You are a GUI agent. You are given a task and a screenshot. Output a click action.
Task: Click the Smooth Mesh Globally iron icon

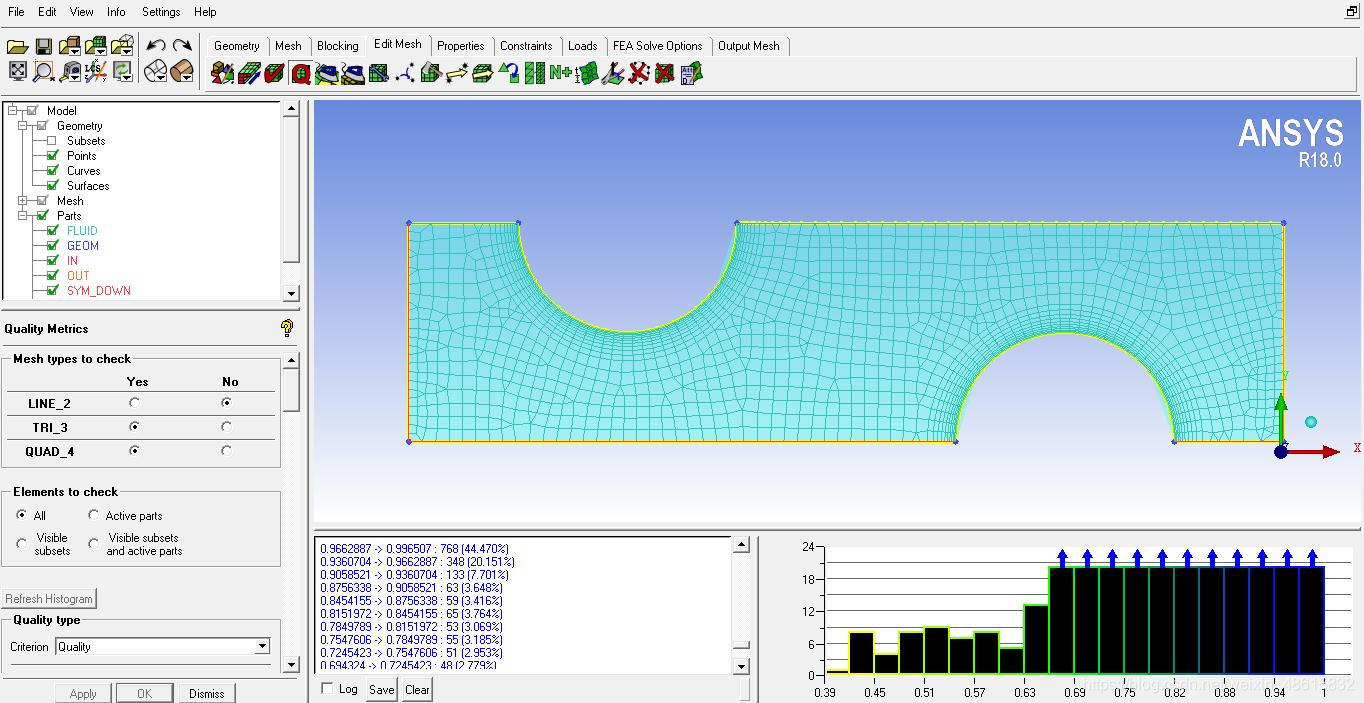click(x=326, y=73)
